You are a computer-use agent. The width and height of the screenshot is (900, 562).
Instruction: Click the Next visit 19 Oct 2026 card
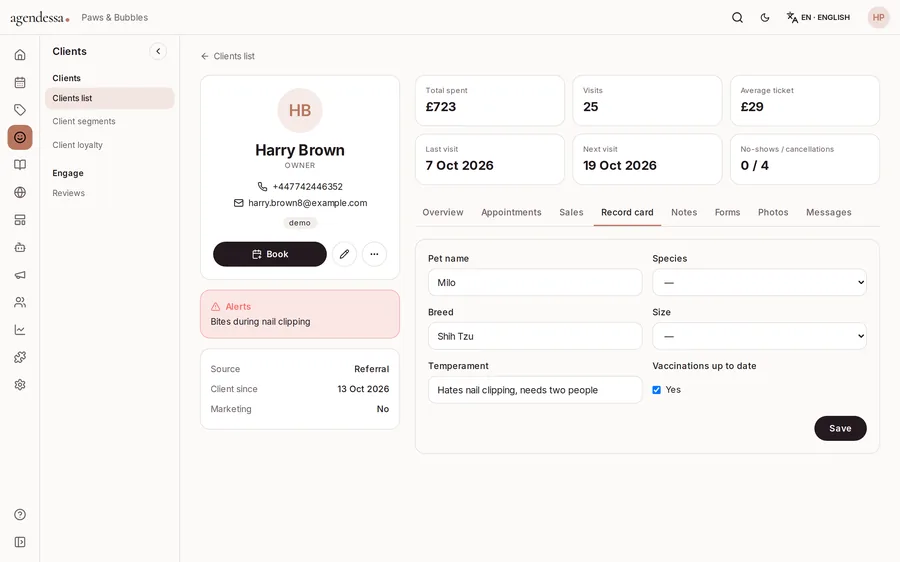click(647, 159)
